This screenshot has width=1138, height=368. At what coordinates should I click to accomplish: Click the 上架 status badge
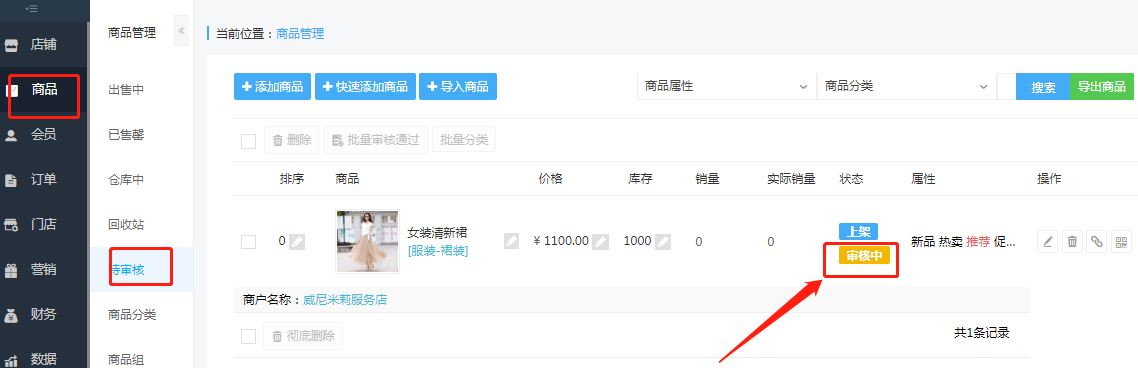[x=859, y=232]
